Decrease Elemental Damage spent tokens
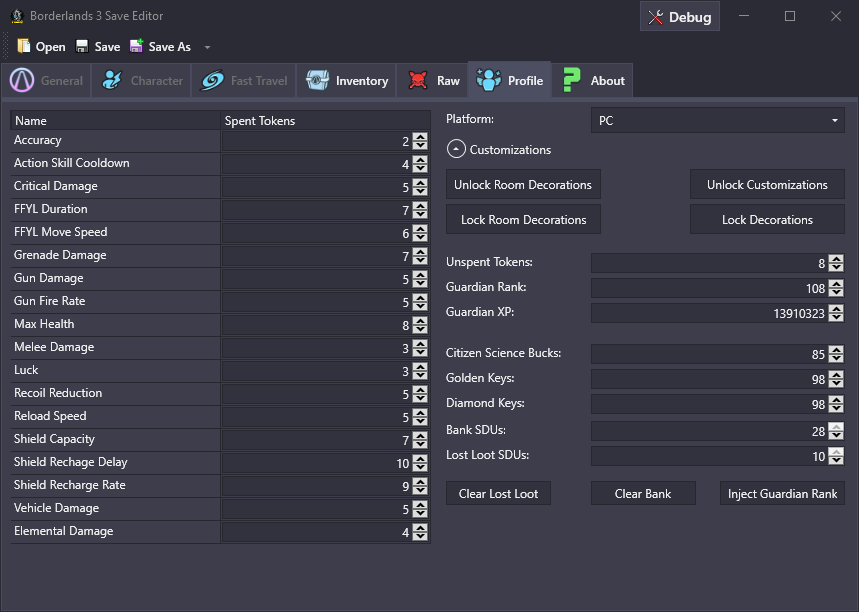The height and width of the screenshot is (612, 859). (420, 536)
